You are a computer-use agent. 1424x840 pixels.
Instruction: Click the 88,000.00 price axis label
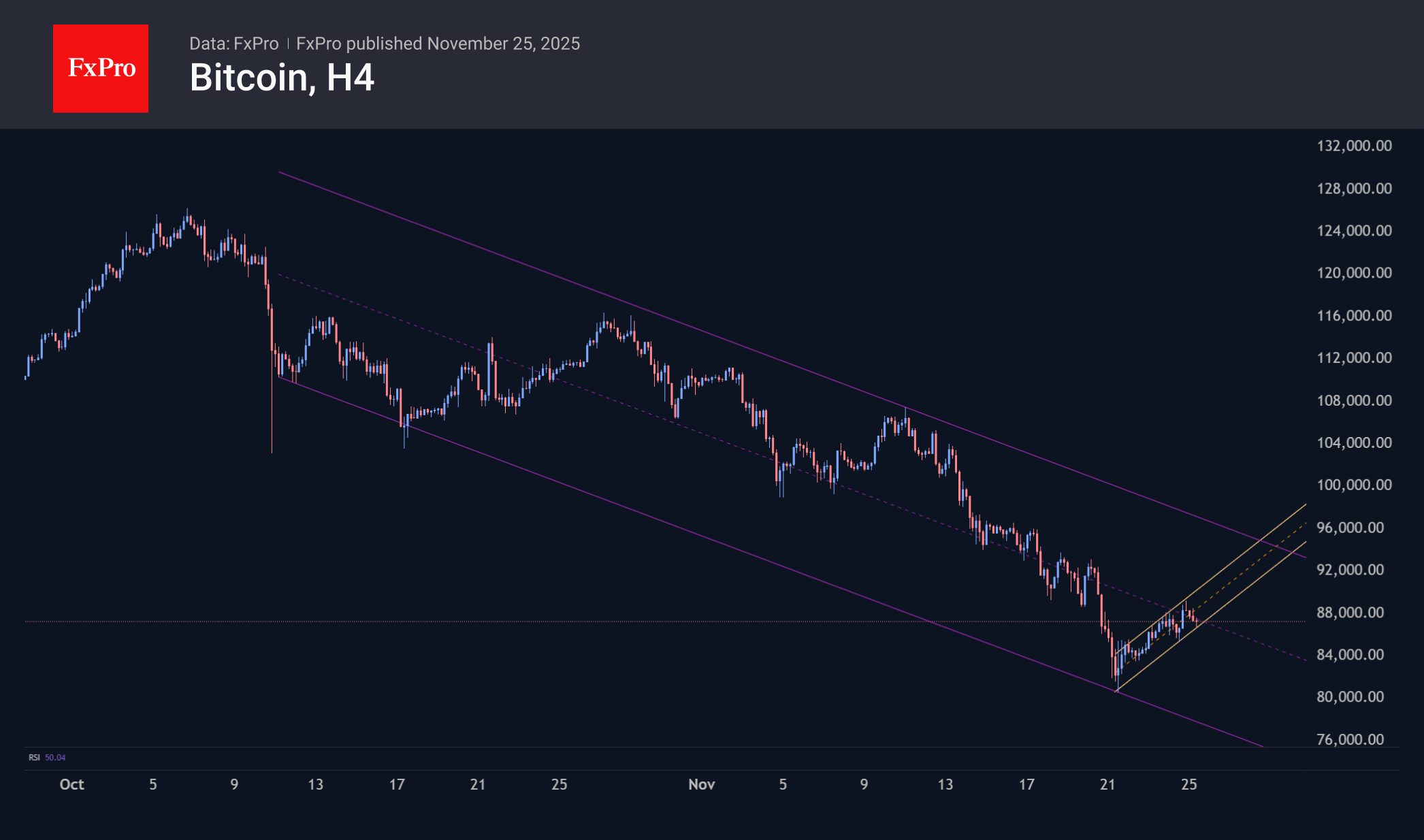[x=1350, y=612]
